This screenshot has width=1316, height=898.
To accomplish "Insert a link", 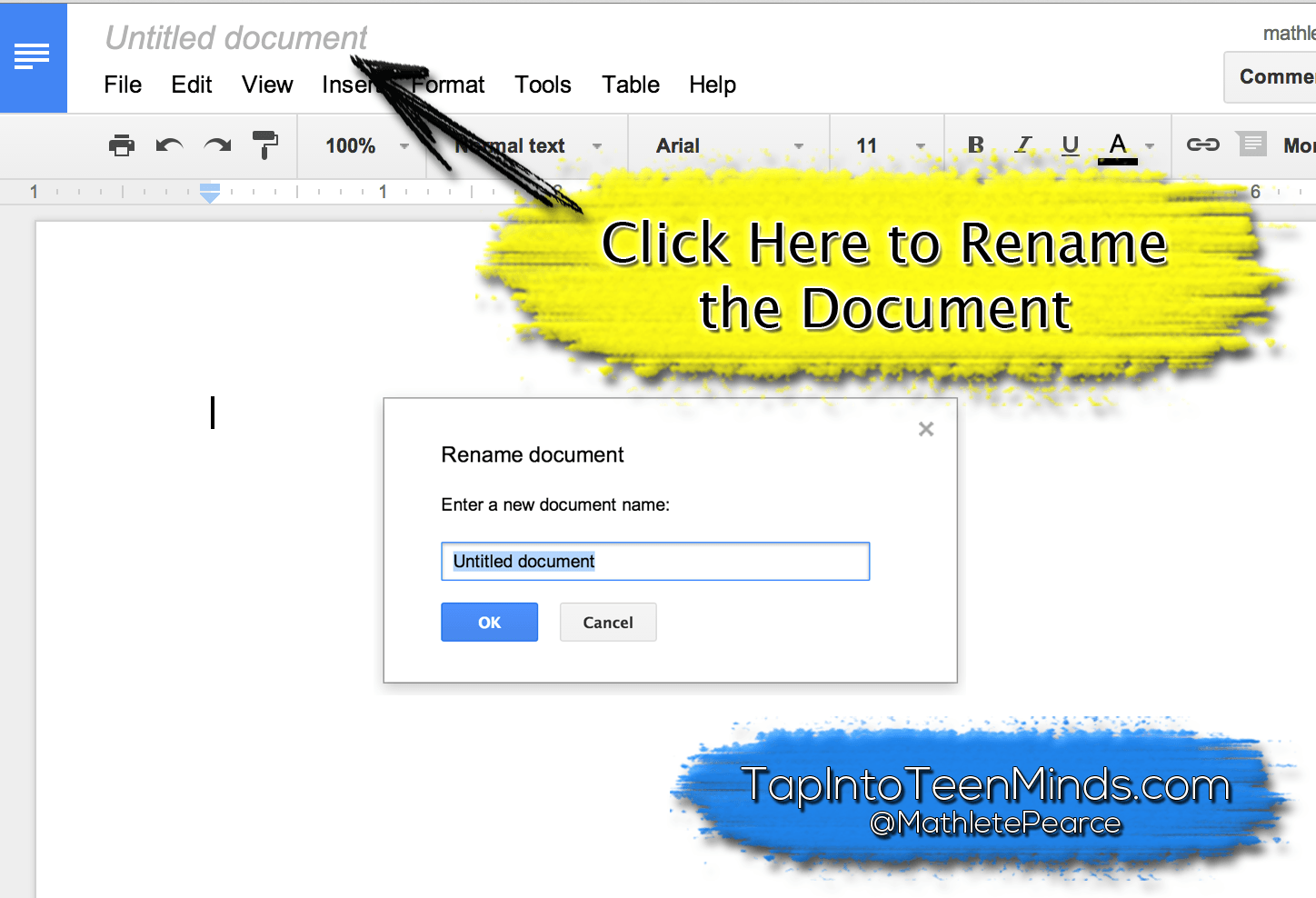I will [1202, 145].
